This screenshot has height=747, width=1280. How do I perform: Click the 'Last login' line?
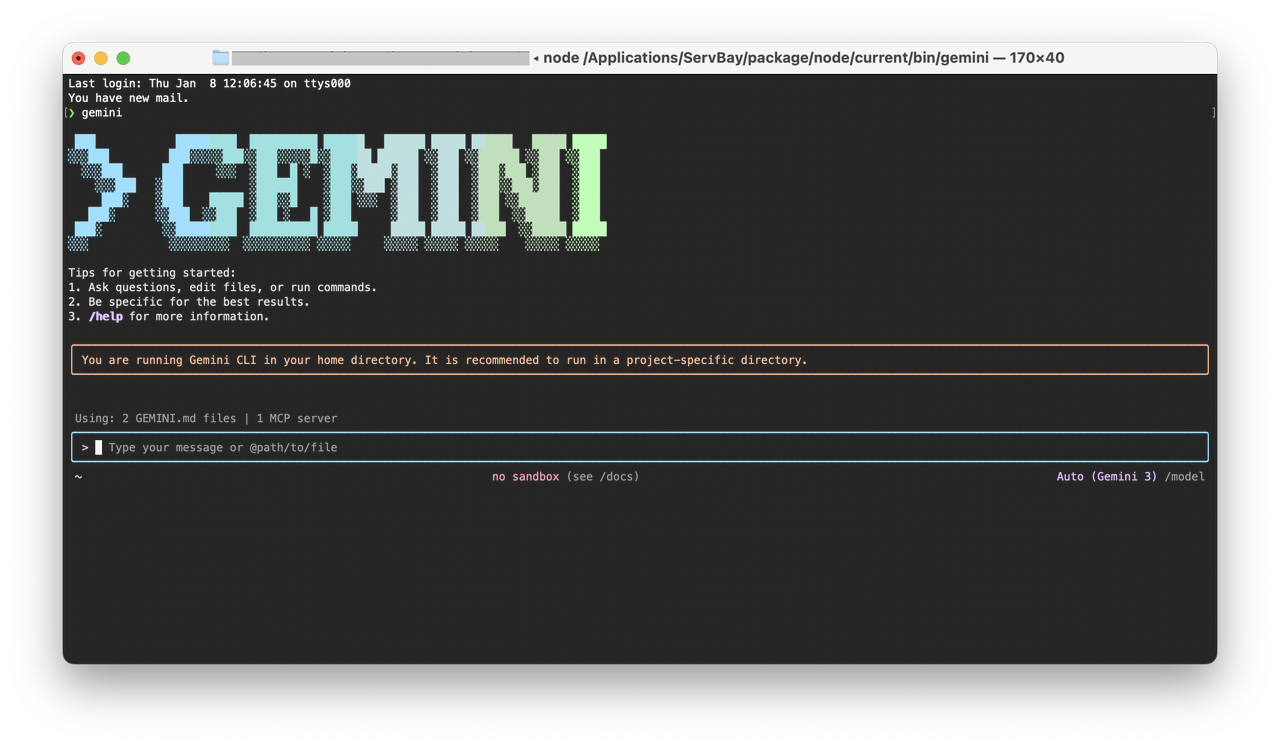pos(209,83)
